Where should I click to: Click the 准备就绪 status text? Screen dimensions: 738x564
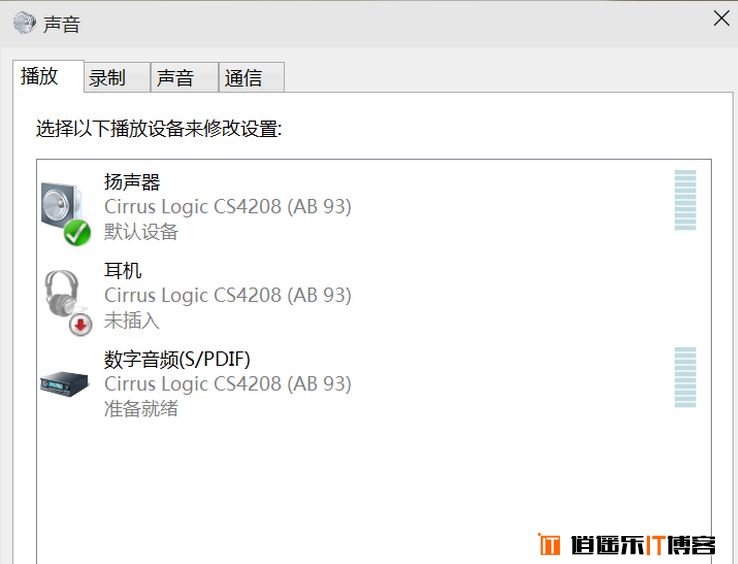[141, 409]
